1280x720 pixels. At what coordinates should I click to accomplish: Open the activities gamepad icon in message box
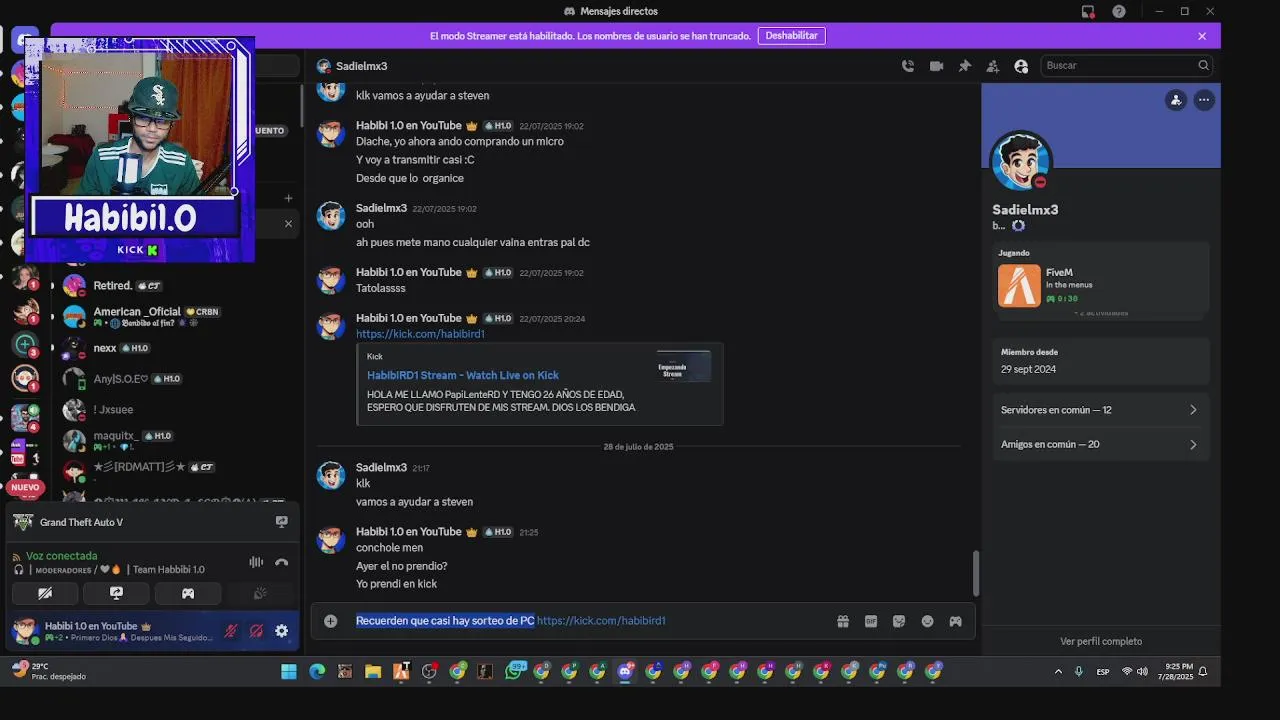(x=955, y=621)
